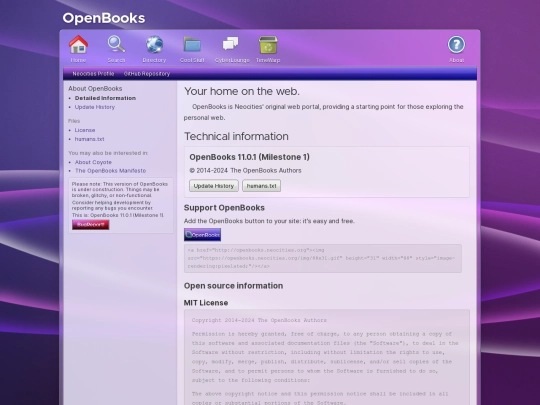The height and width of the screenshot is (405, 540).
Task: Click the 'Technical information' heading
Action: click(236, 136)
